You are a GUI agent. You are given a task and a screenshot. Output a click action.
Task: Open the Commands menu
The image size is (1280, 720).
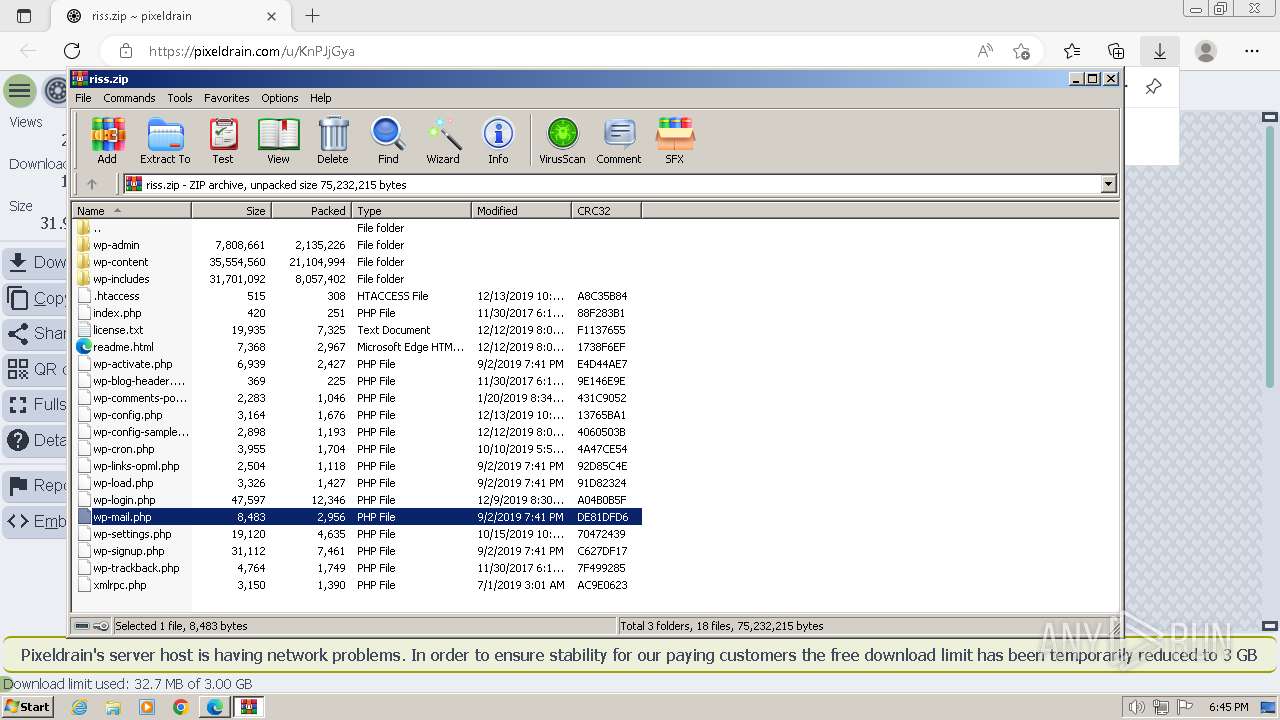tap(129, 98)
